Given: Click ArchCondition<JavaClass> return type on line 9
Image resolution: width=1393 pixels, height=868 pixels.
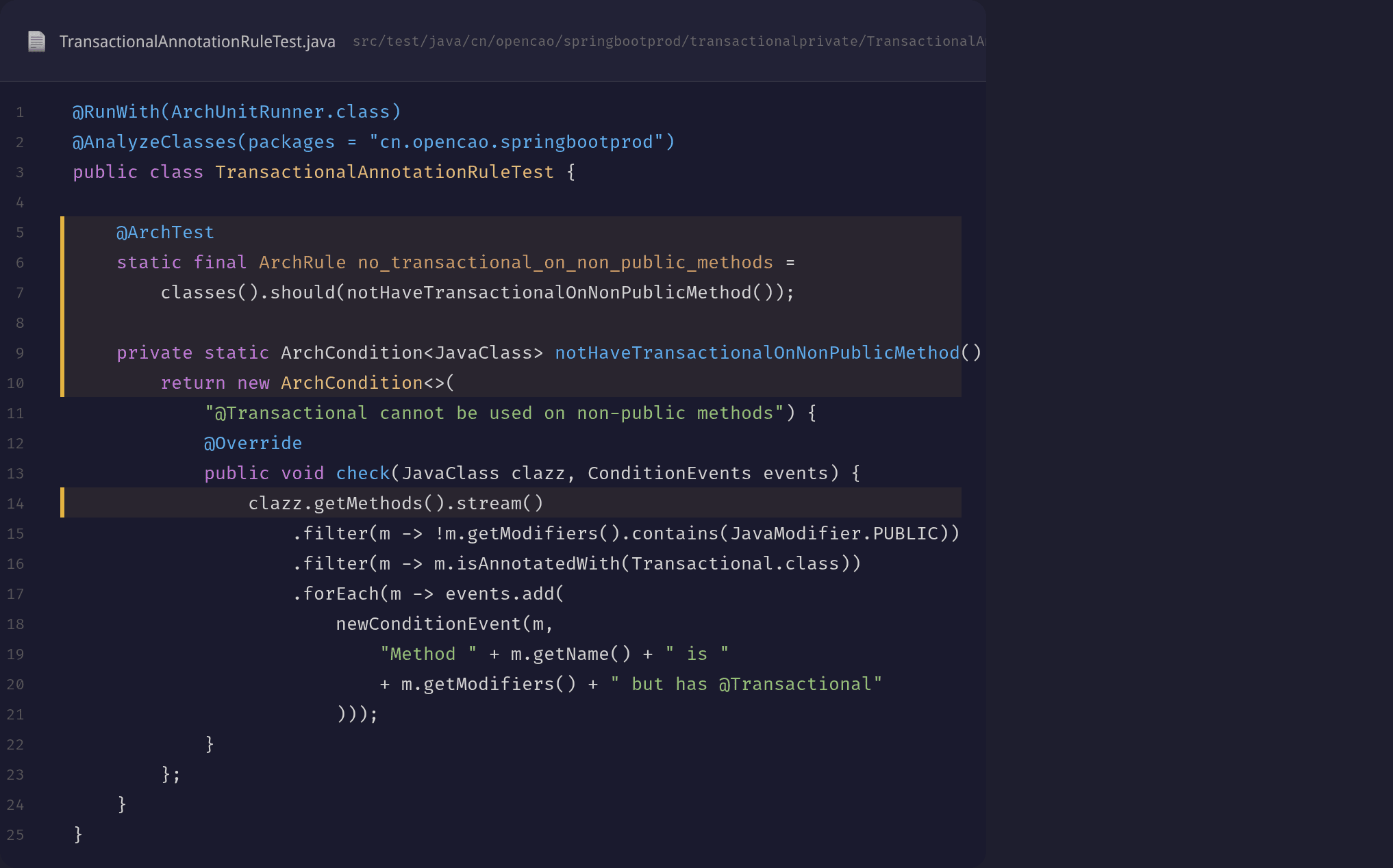Looking at the screenshot, I should point(412,353).
